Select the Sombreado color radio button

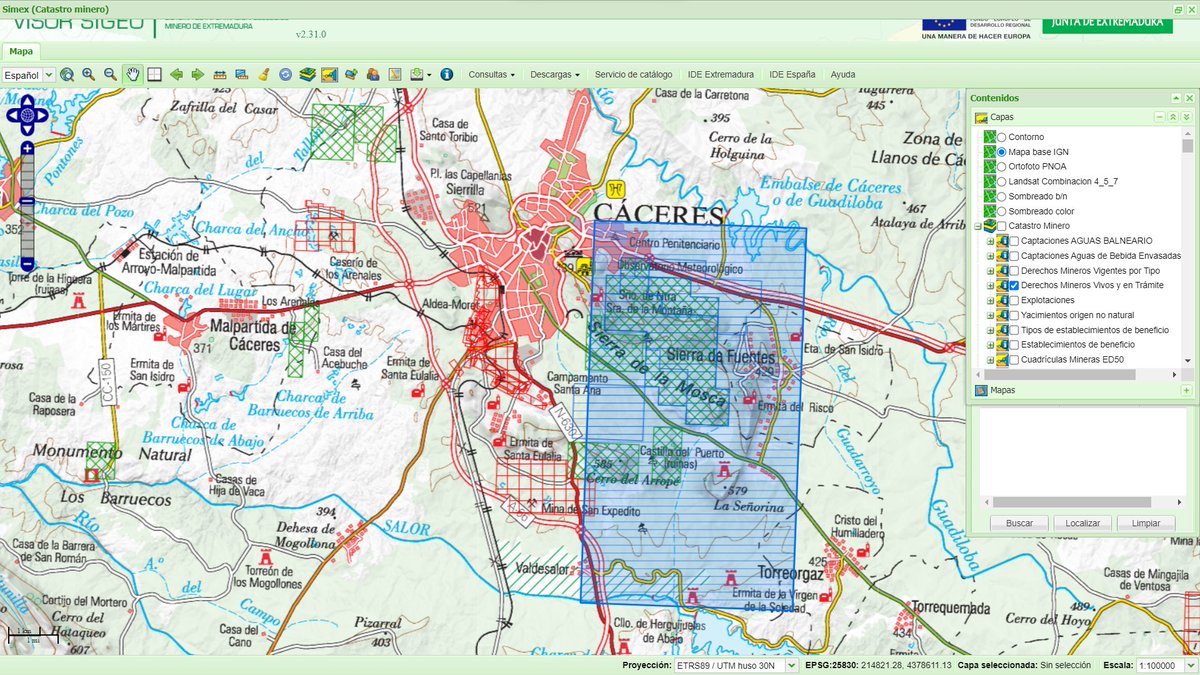tap(1002, 211)
